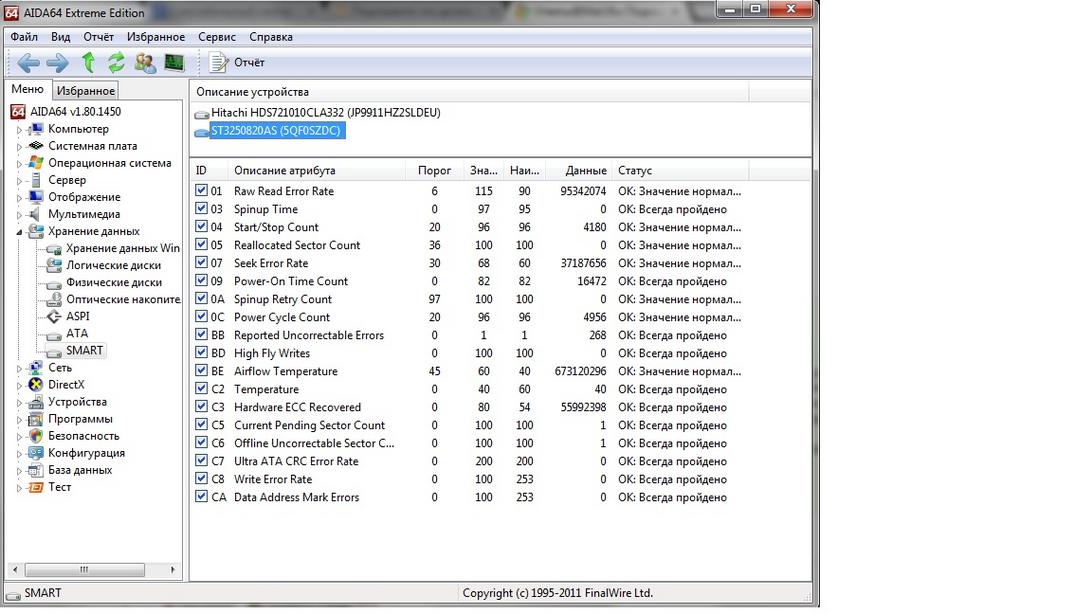
Task: Select the Хранение данных icon
Action: point(36,231)
